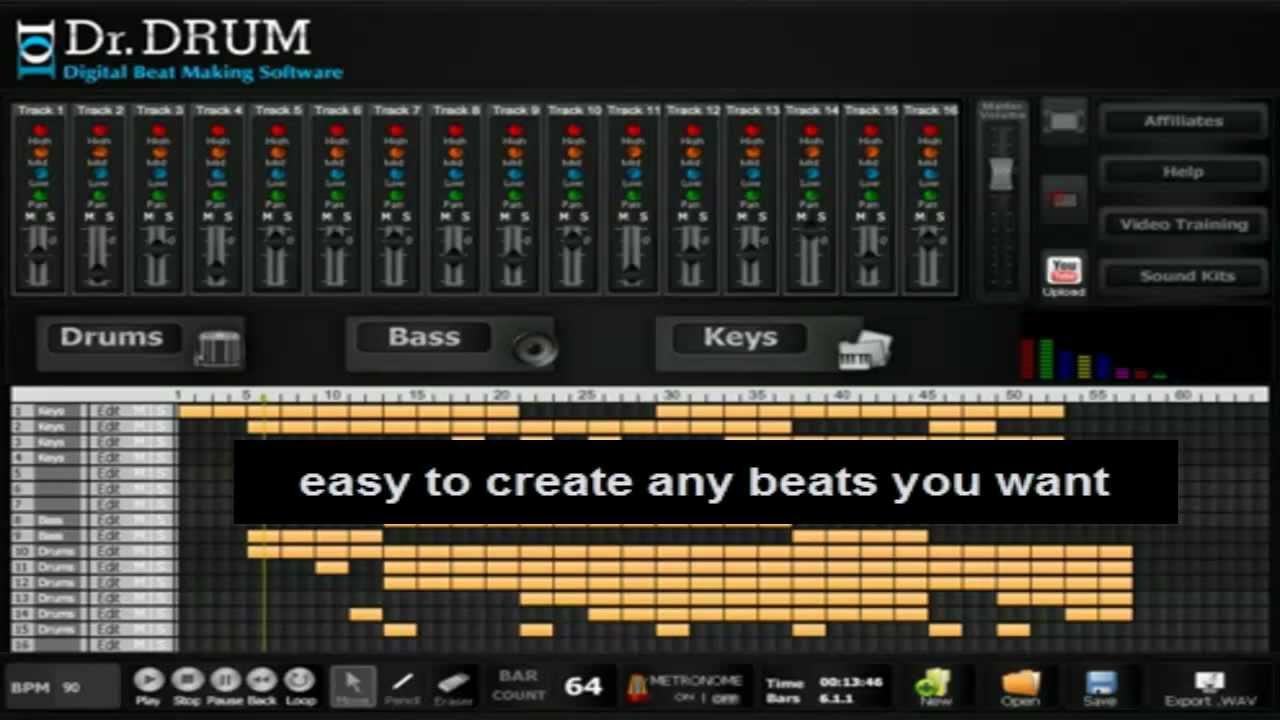Solo Track 8 in the mixer
The image size is (1280, 720).
pos(466,216)
